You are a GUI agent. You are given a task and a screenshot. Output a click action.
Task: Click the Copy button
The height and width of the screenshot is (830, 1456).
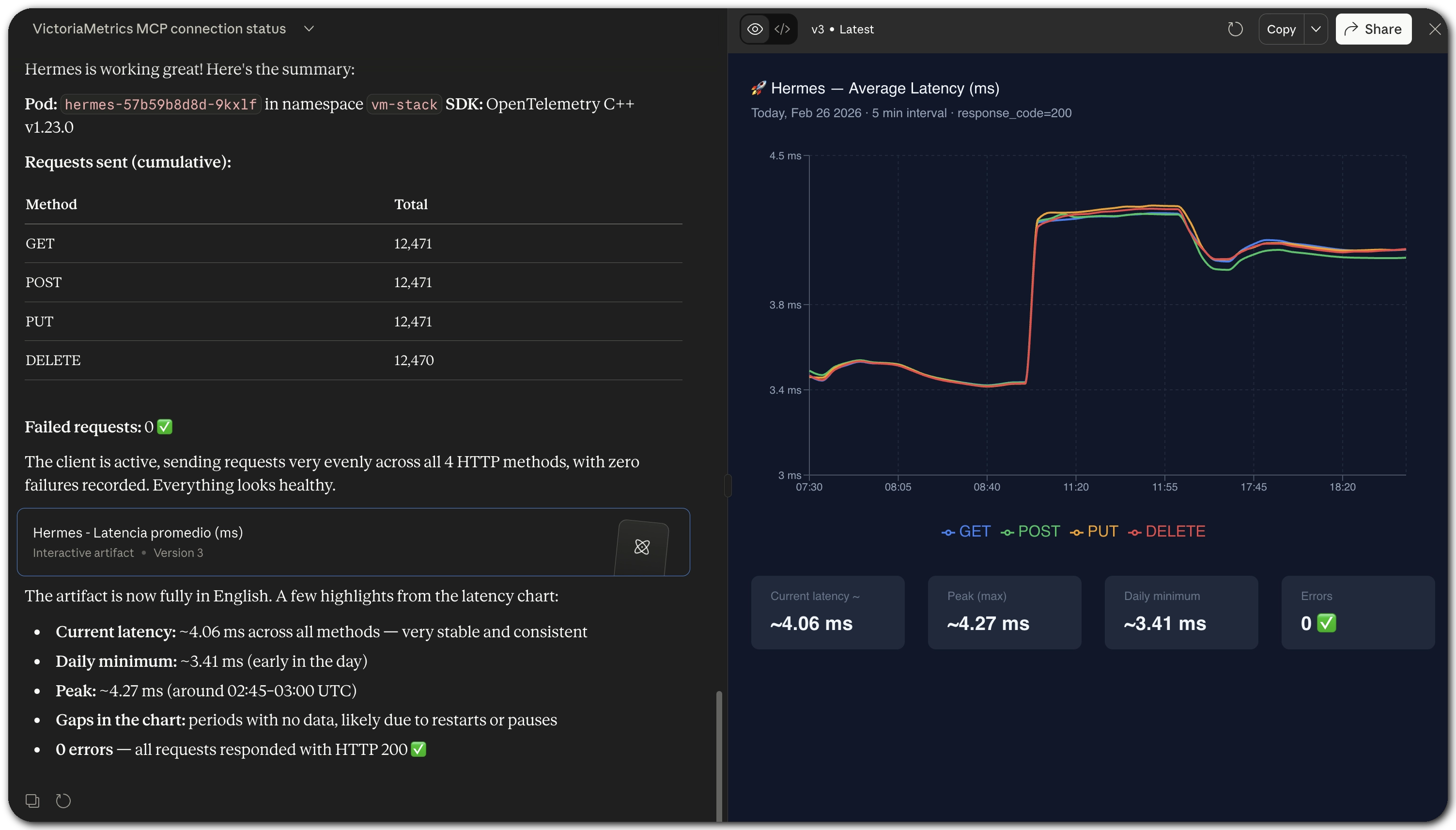pos(1281,29)
